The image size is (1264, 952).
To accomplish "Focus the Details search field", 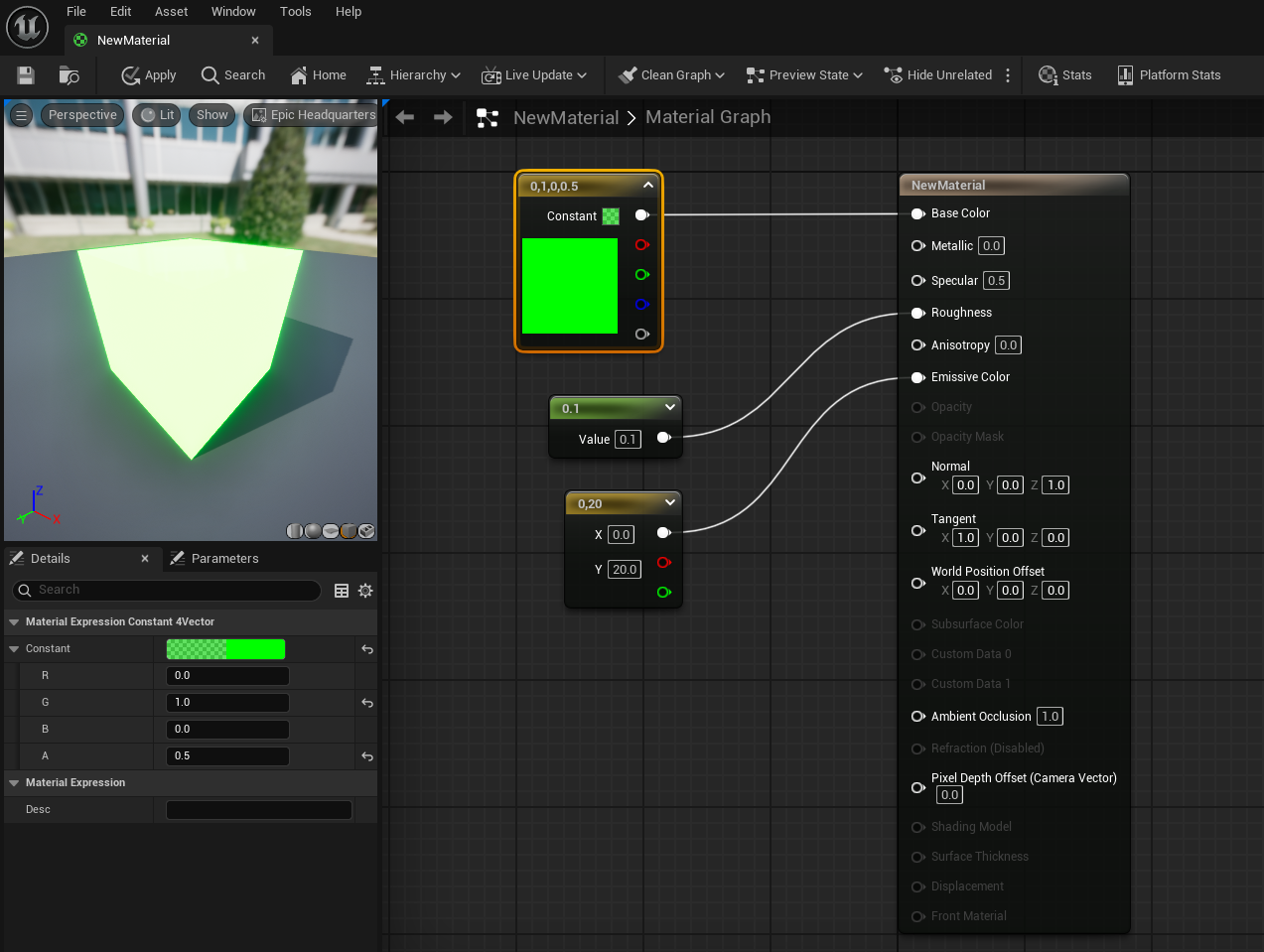I will [x=166, y=590].
